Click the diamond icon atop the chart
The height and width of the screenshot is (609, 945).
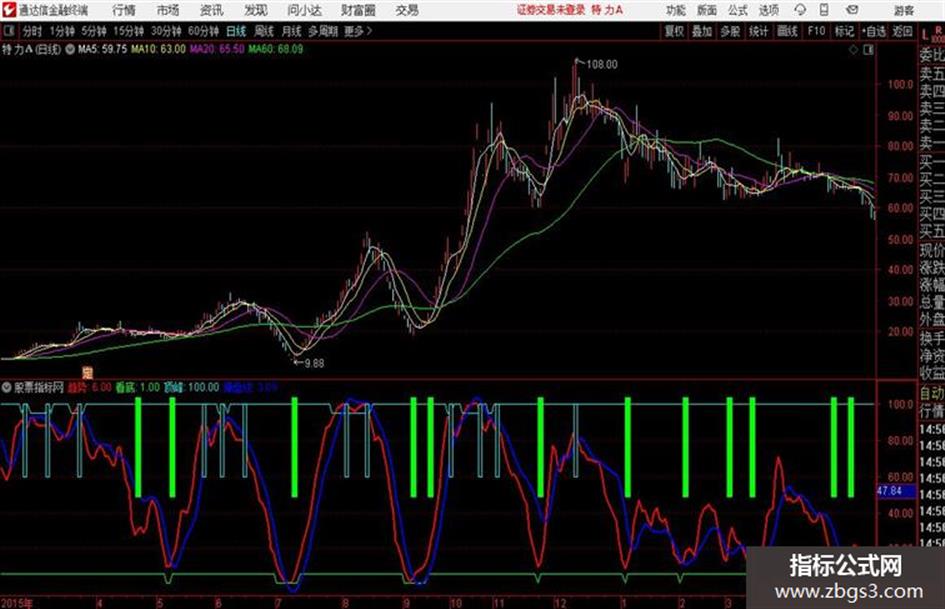click(x=853, y=50)
